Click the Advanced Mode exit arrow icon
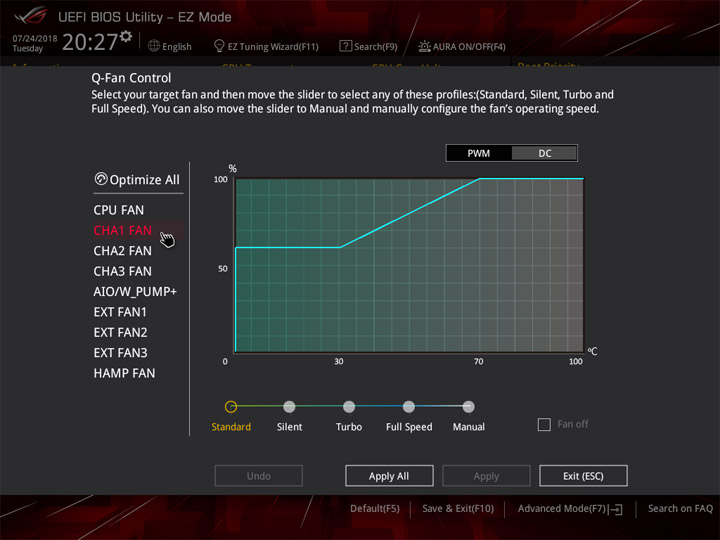Image resolution: width=720 pixels, height=540 pixels. (616, 509)
